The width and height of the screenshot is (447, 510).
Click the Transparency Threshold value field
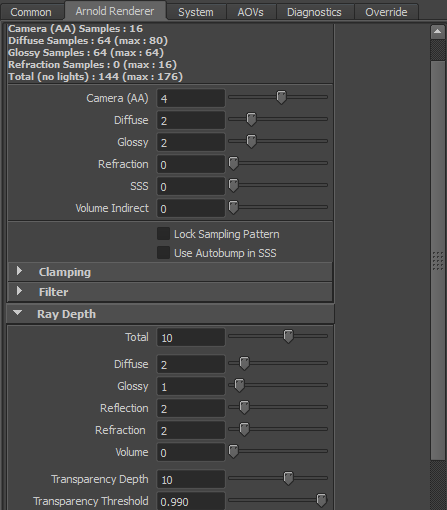tap(191, 501)
